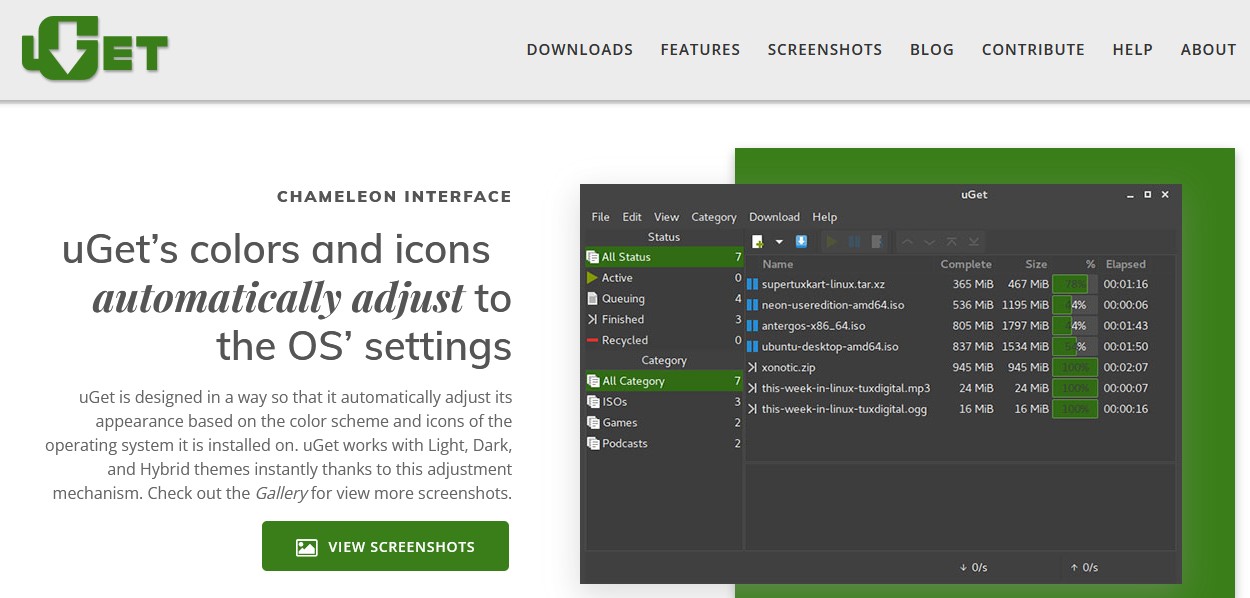Click pause icon beside supertuxkart-linux.tar.xz
Screen dimensions: 1250x598
(x=753, y=284)
